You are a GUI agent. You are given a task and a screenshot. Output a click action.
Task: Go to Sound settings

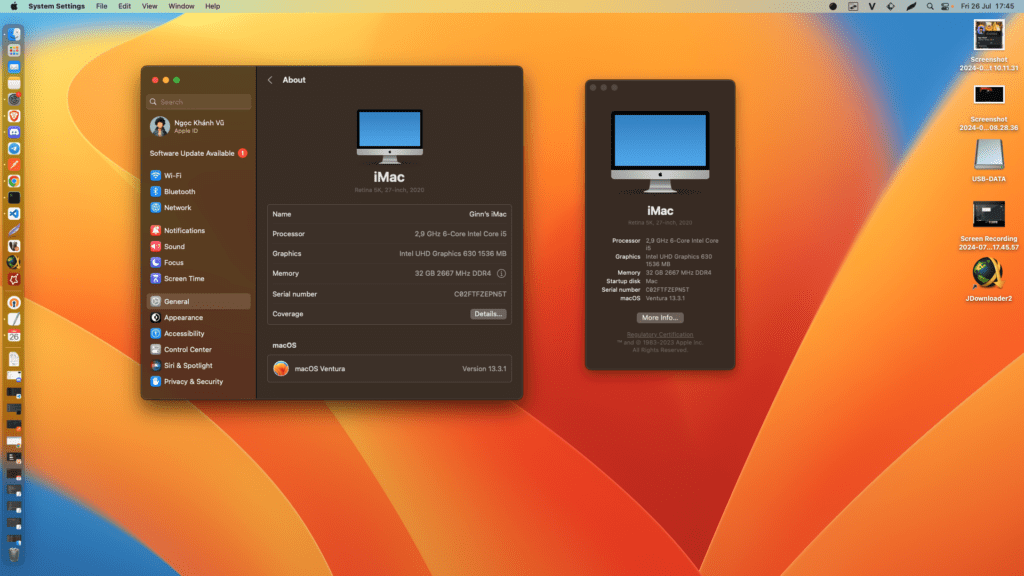(x=199, y=247)
